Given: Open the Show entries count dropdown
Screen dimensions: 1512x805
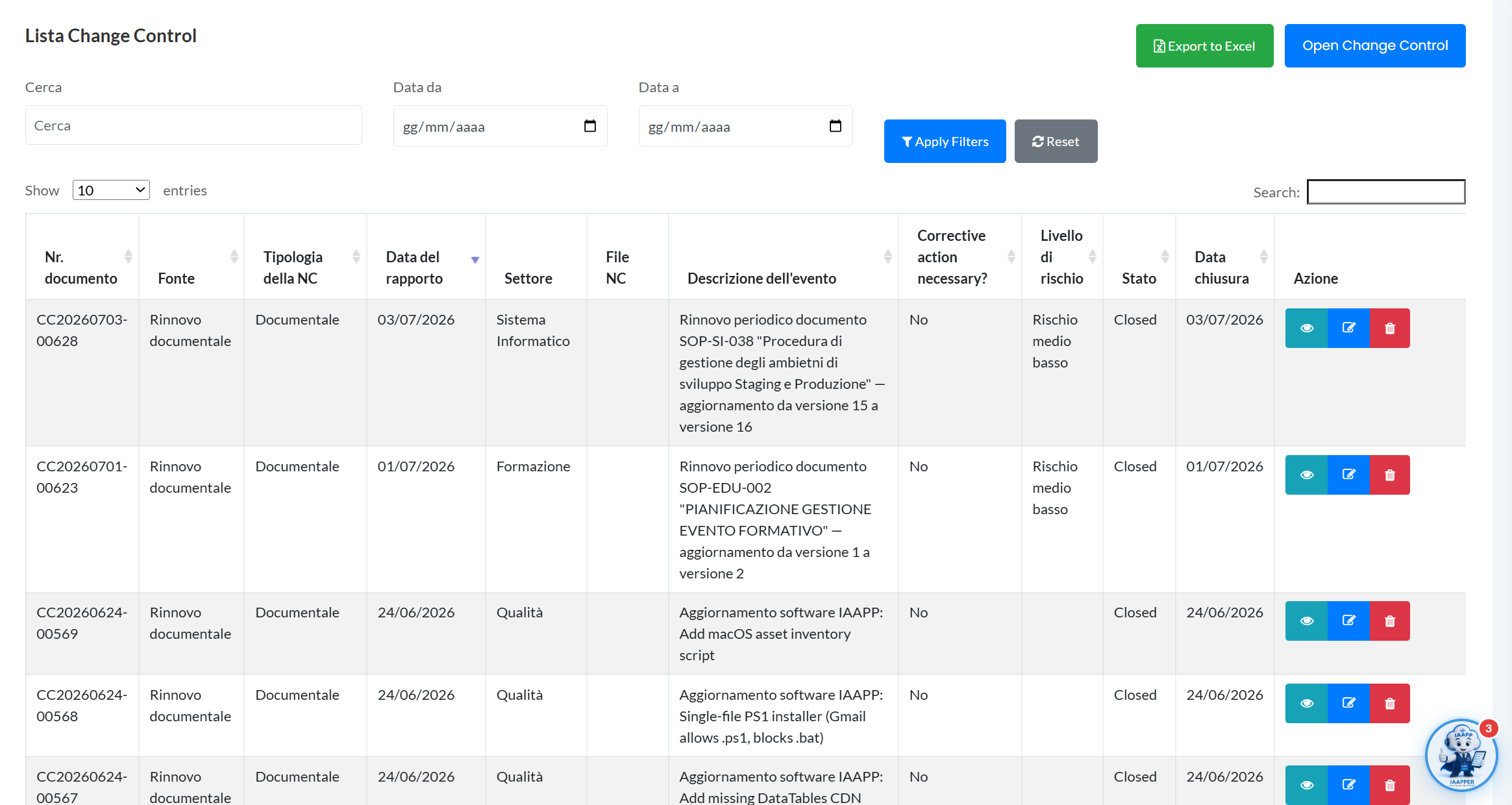Looking at the screenshot, I should pyautogui.click(x=111, y=190).
